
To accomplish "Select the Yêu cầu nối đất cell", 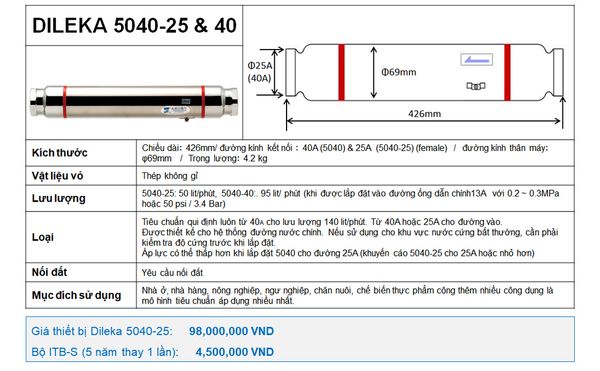I will [172, 273].
